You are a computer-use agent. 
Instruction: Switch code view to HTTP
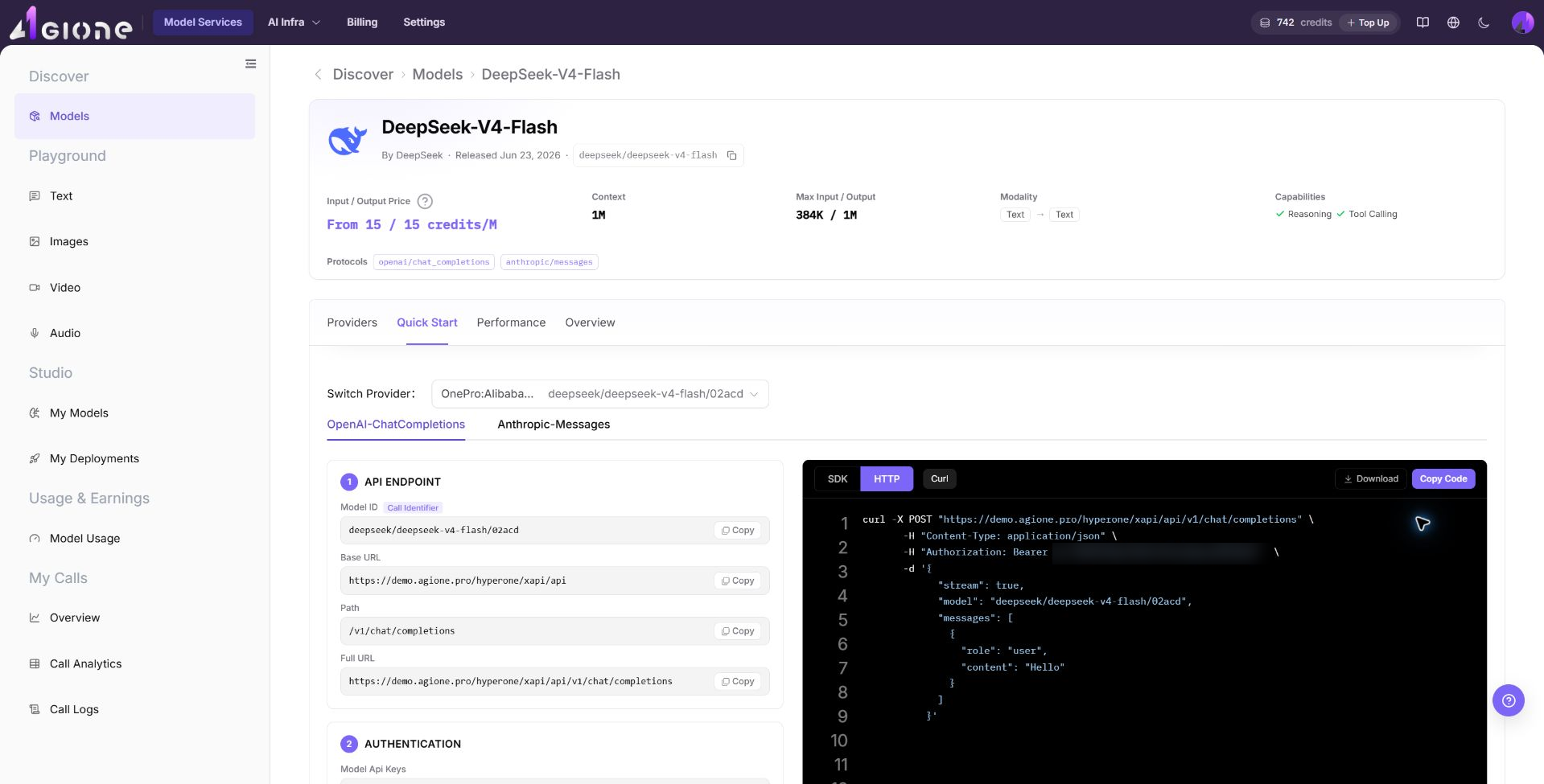(x=887, y=479)
